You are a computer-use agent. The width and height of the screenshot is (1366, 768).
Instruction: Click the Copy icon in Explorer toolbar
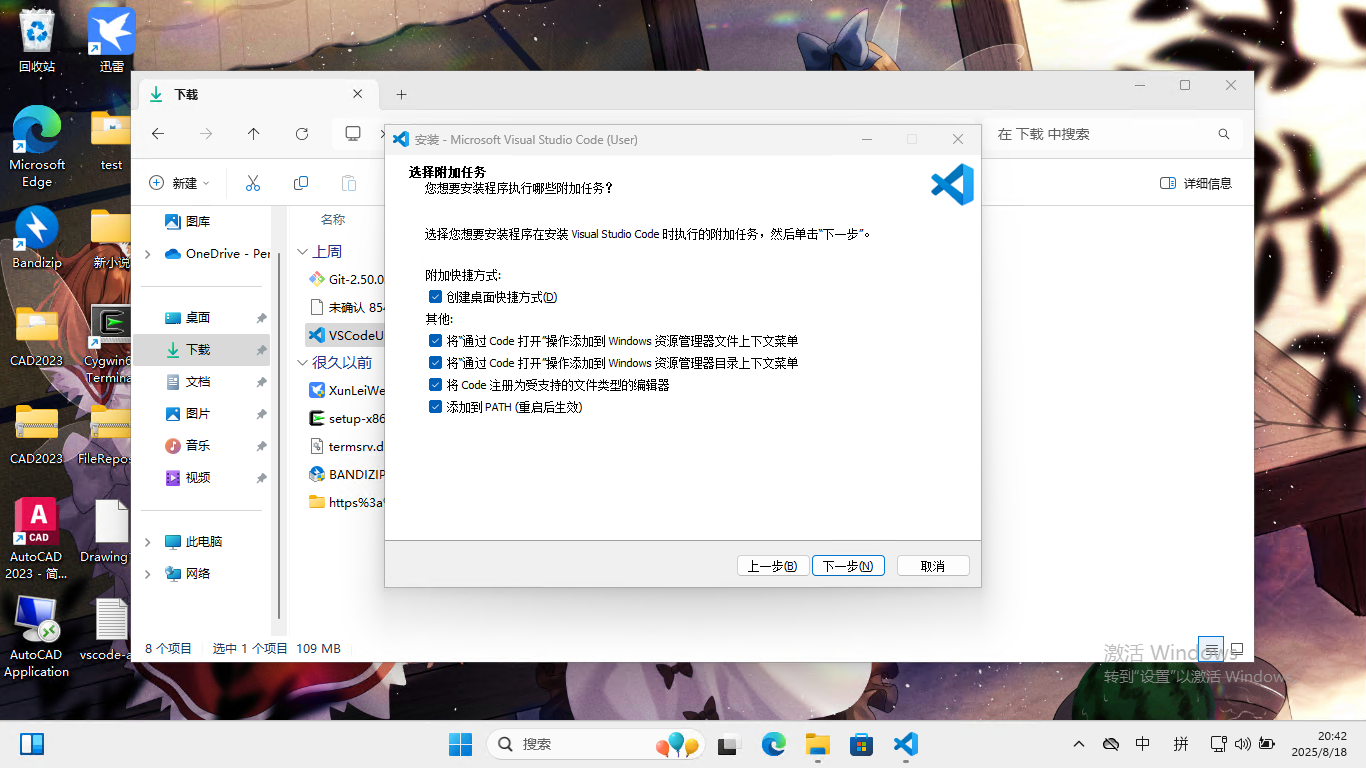tap(300, 182)
